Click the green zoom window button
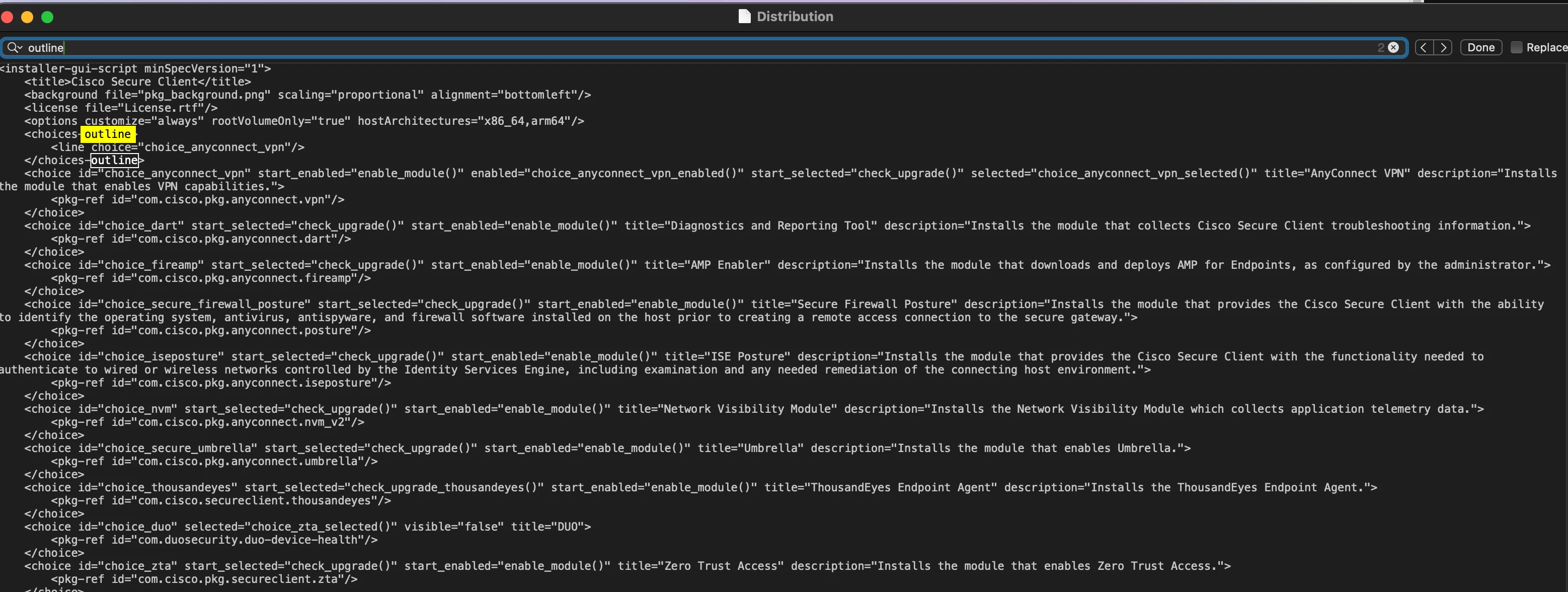The image size is (1568, 592). tap(47, 17)
